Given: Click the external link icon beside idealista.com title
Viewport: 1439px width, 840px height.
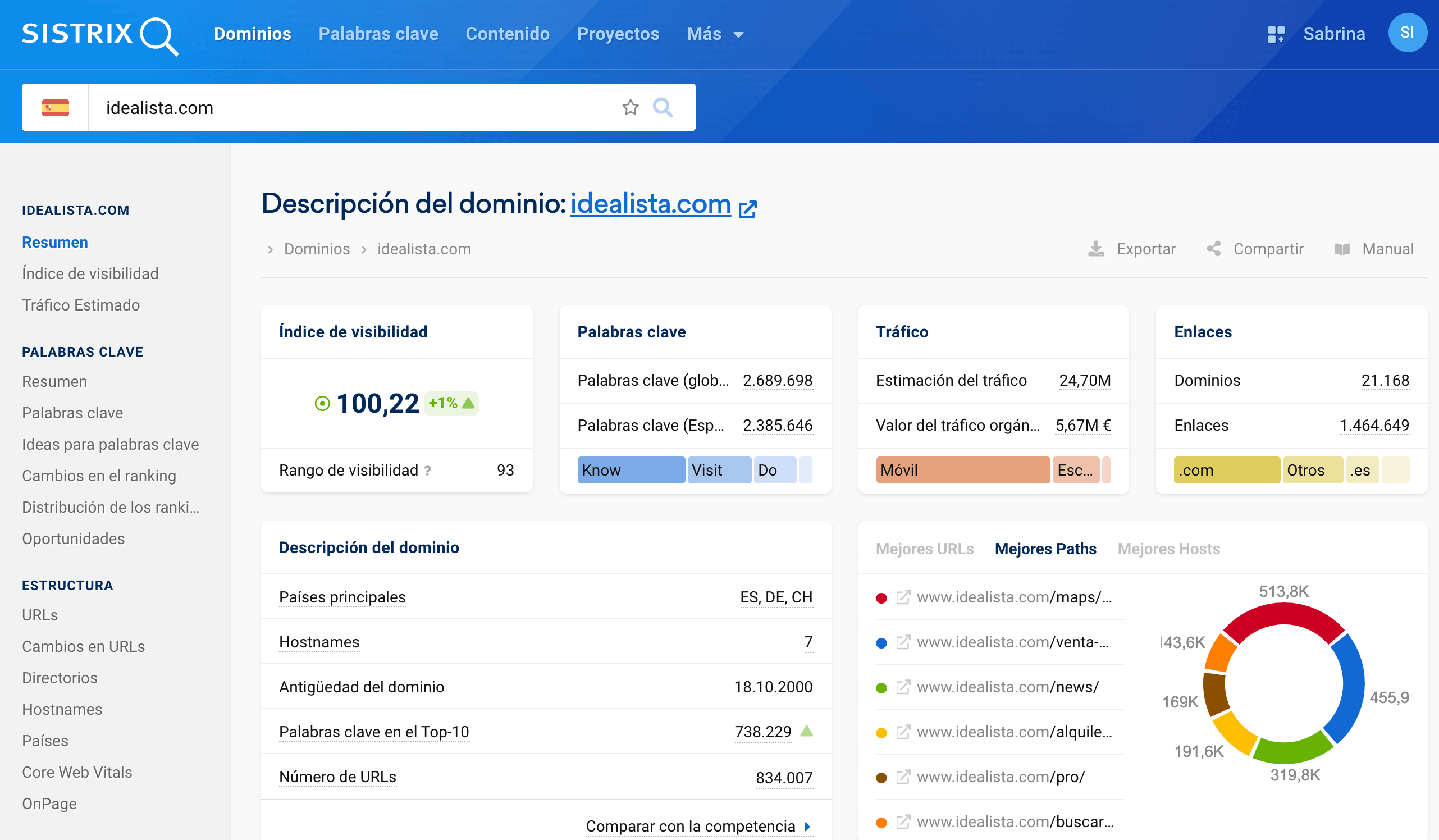Looking at the screenshot, I should tap(747, 209).
